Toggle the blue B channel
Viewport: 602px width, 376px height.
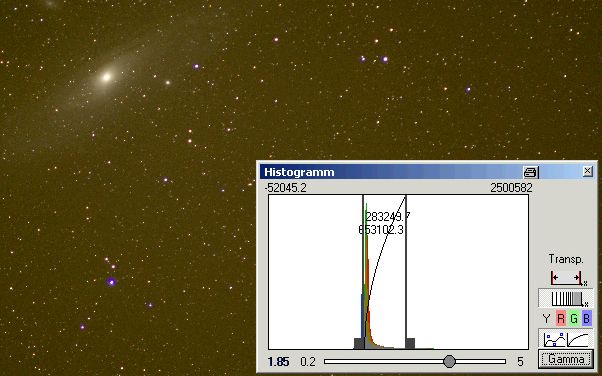coord(586,318)
